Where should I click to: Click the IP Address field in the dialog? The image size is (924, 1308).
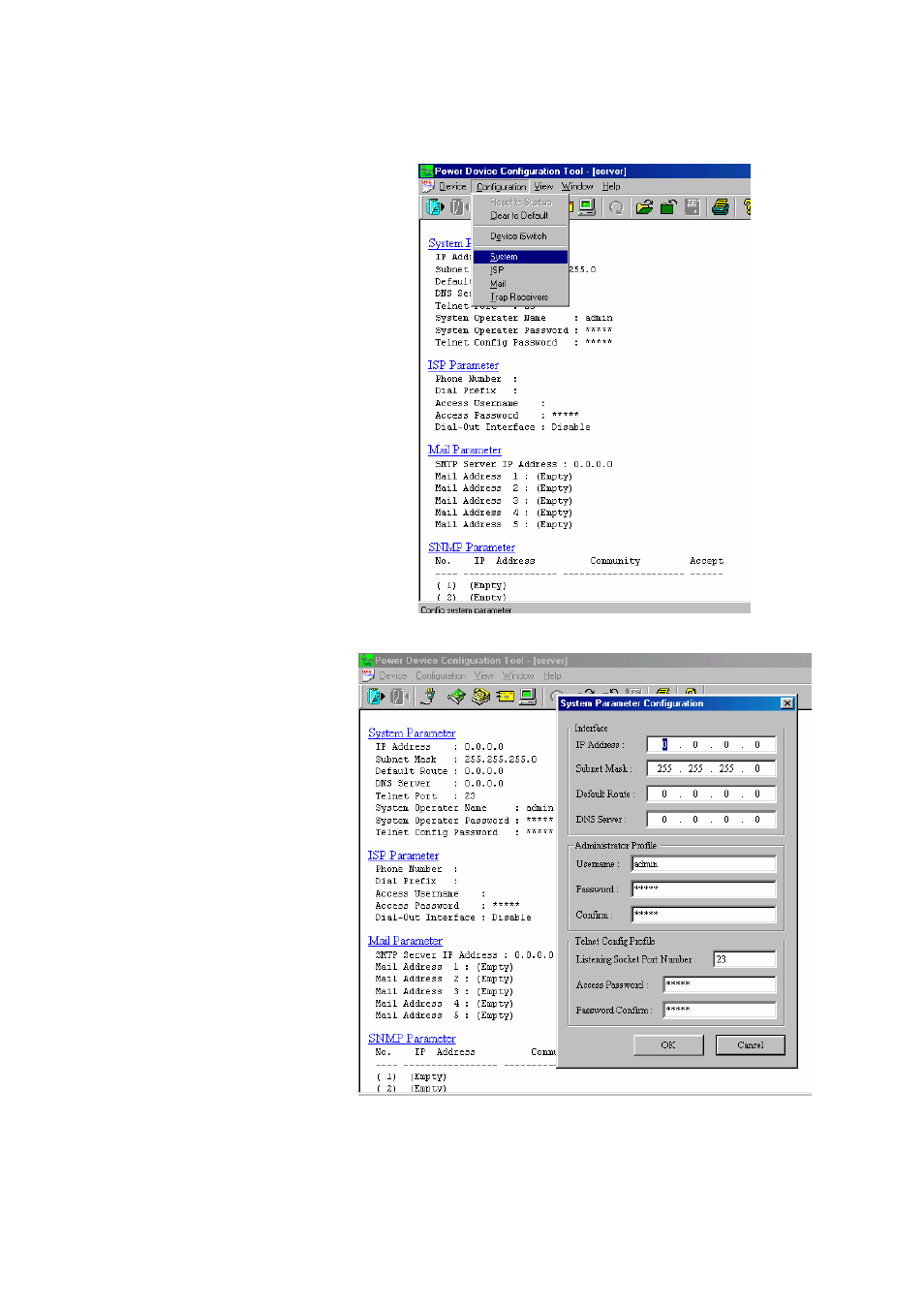click(x=711, y=745)
